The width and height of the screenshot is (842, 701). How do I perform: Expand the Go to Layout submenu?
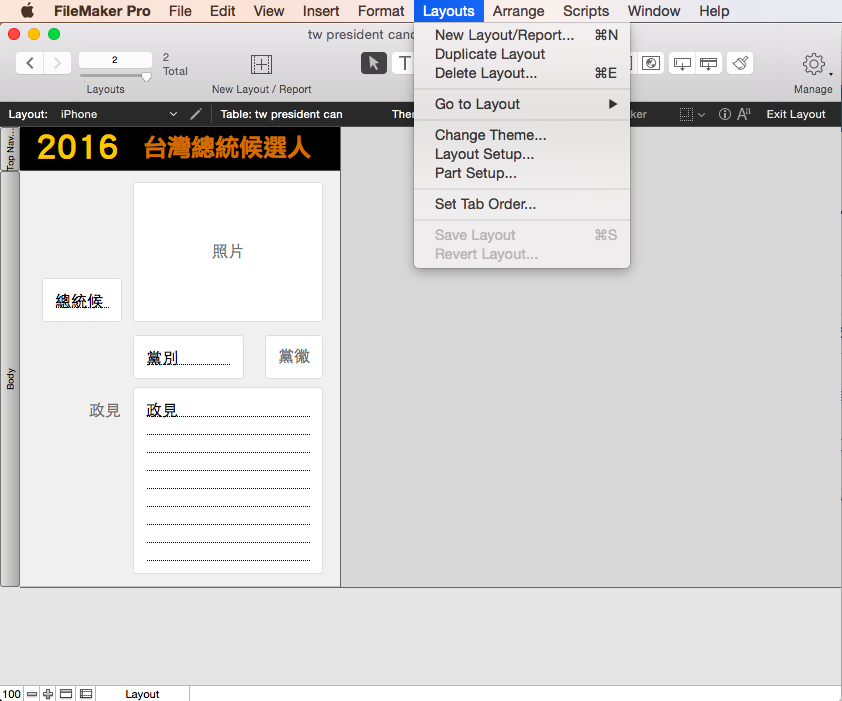pyautogui.click(x=477, y=104)
